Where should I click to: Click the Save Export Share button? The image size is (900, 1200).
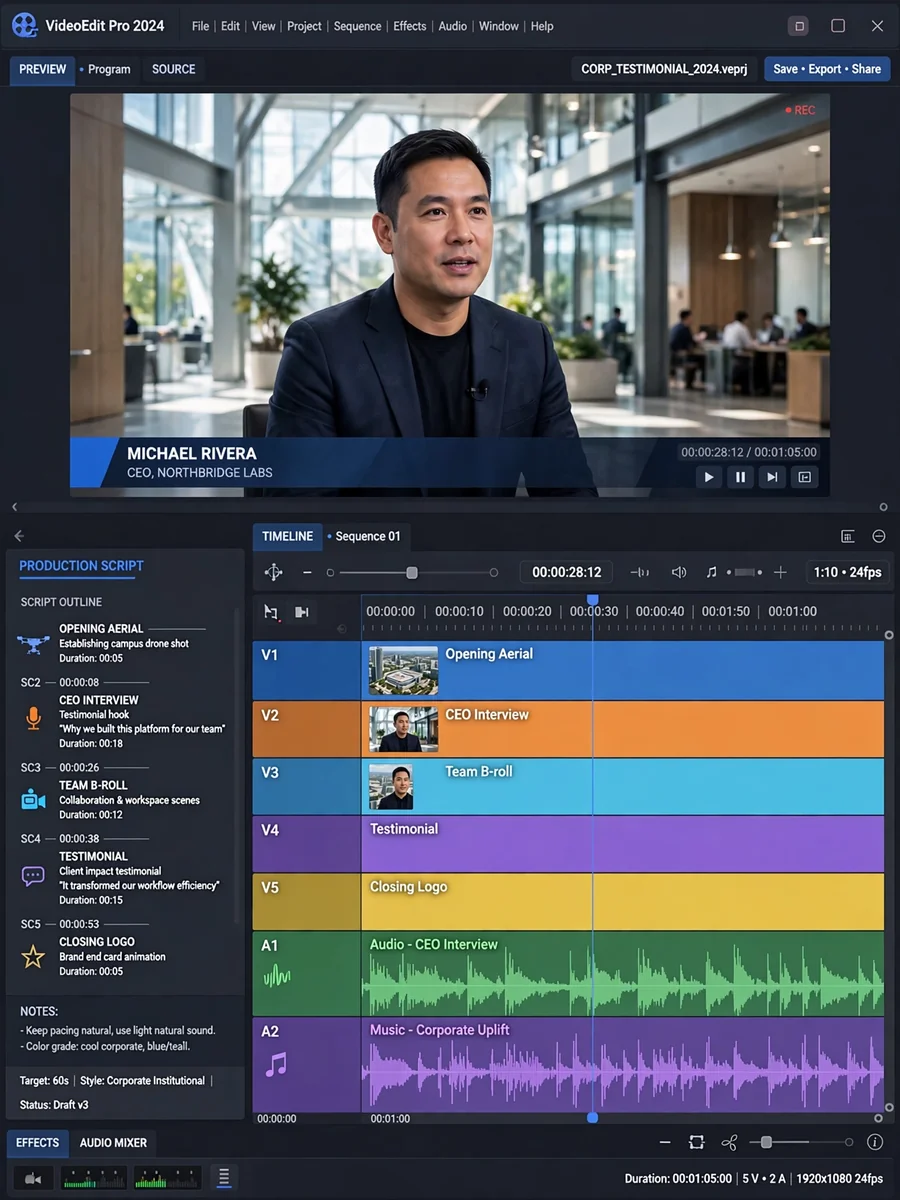tap(827, 69)
